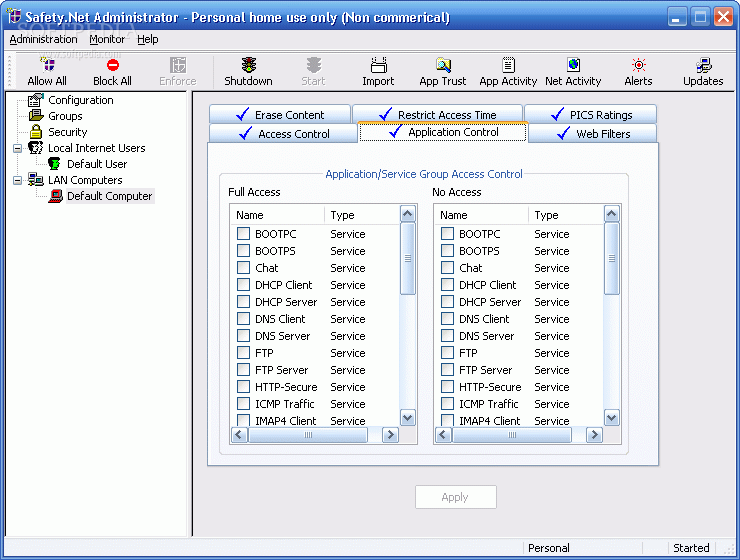Screen dimensions: 740x560
Task: Click the Full Access vertical scrollbar thumb
Action: pyautogui.click(x=408, y=259)
